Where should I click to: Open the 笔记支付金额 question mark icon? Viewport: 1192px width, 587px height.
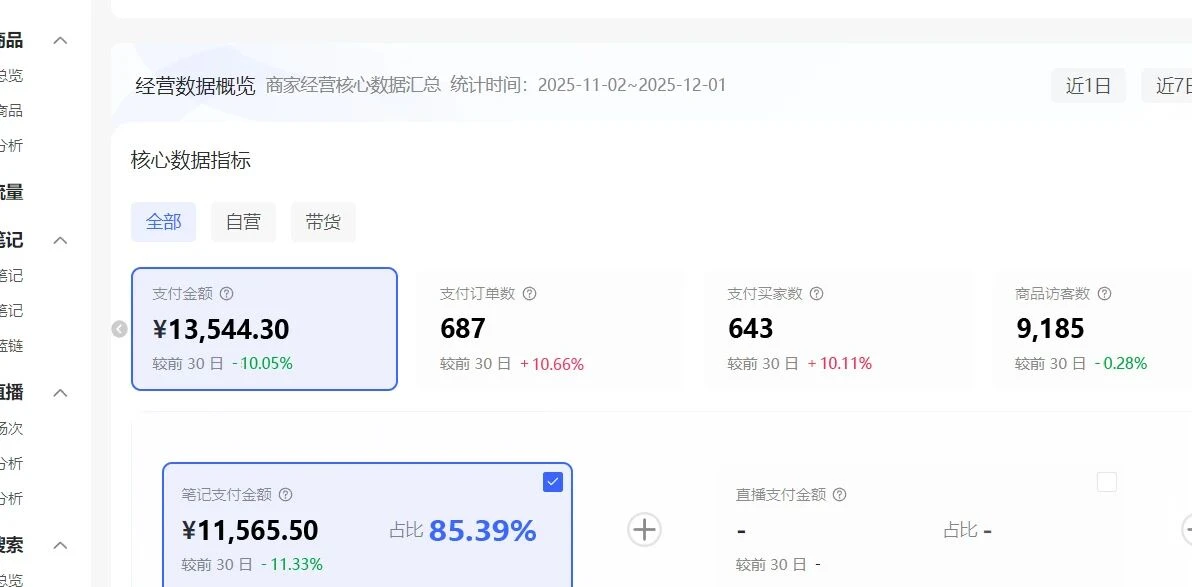[285, 494]
